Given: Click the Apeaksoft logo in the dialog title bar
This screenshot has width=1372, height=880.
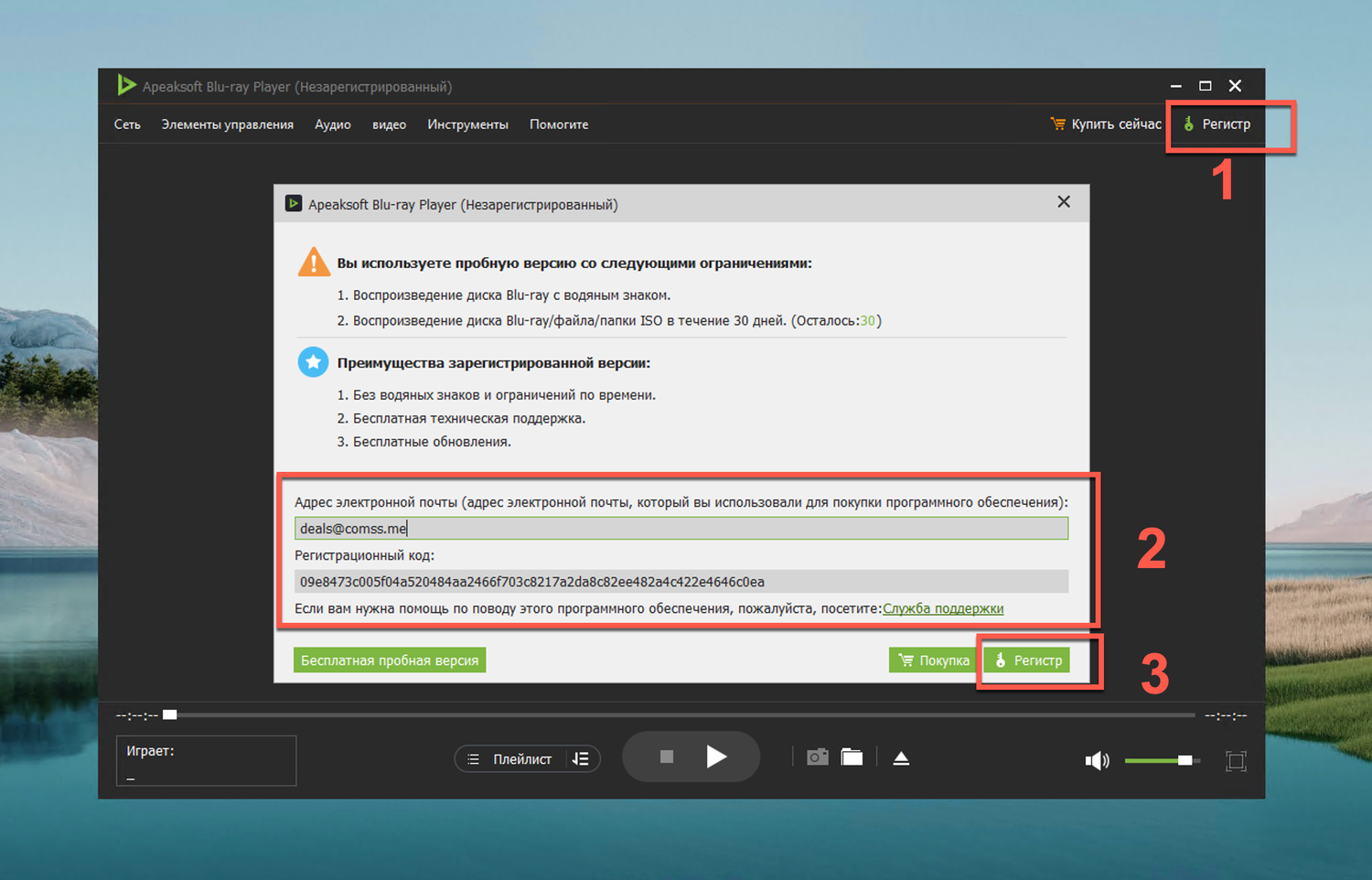Looking at the screenshot, I should 294,203.
